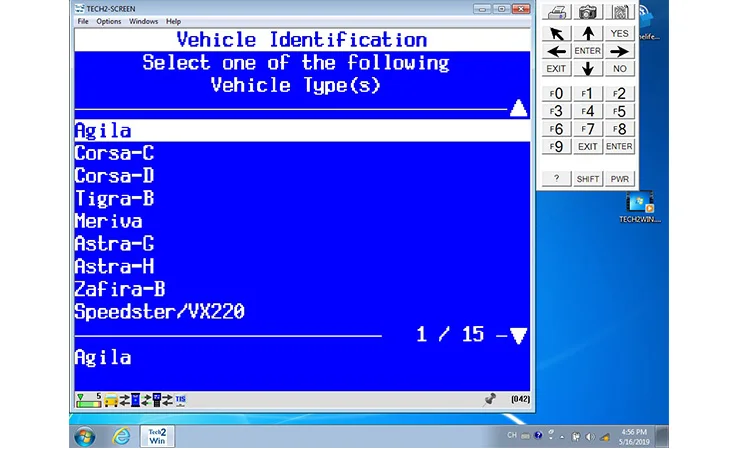
Task: Click the yellow car icon in status bar
Action: coord(111,400)
